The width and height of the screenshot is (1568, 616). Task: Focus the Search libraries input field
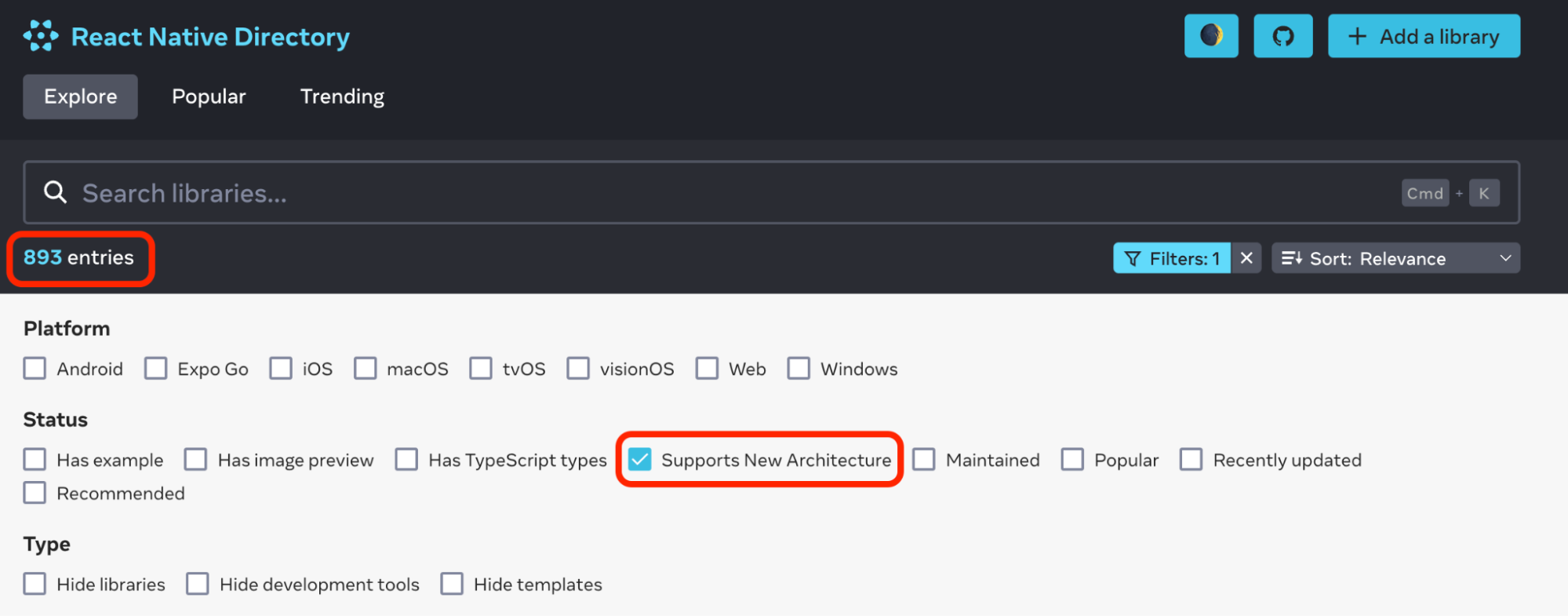click(x=772, y=193)
